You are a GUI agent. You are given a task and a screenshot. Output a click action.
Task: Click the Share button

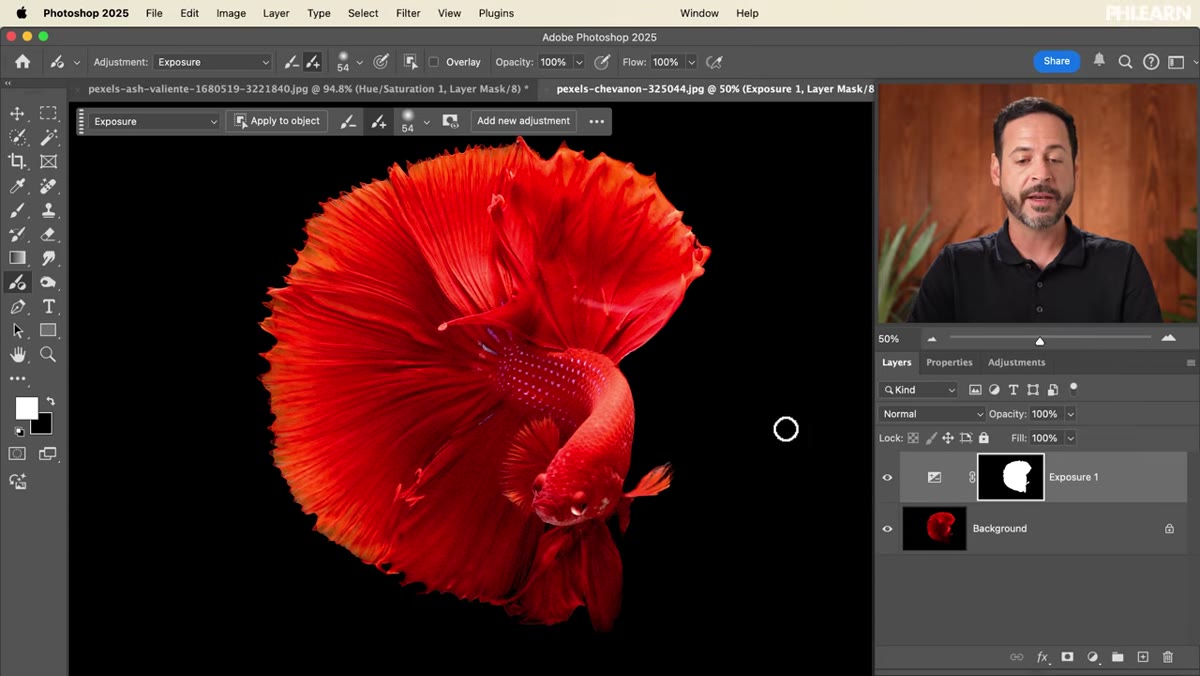[x=1056, y=61]
